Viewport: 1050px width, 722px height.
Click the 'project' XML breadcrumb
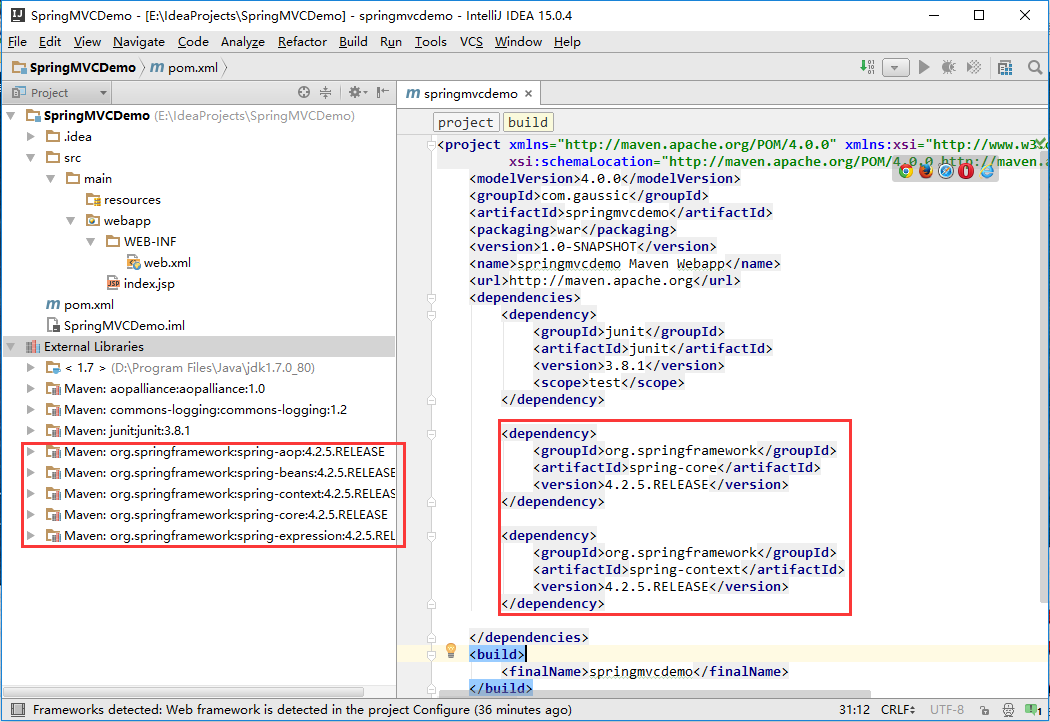465,123
